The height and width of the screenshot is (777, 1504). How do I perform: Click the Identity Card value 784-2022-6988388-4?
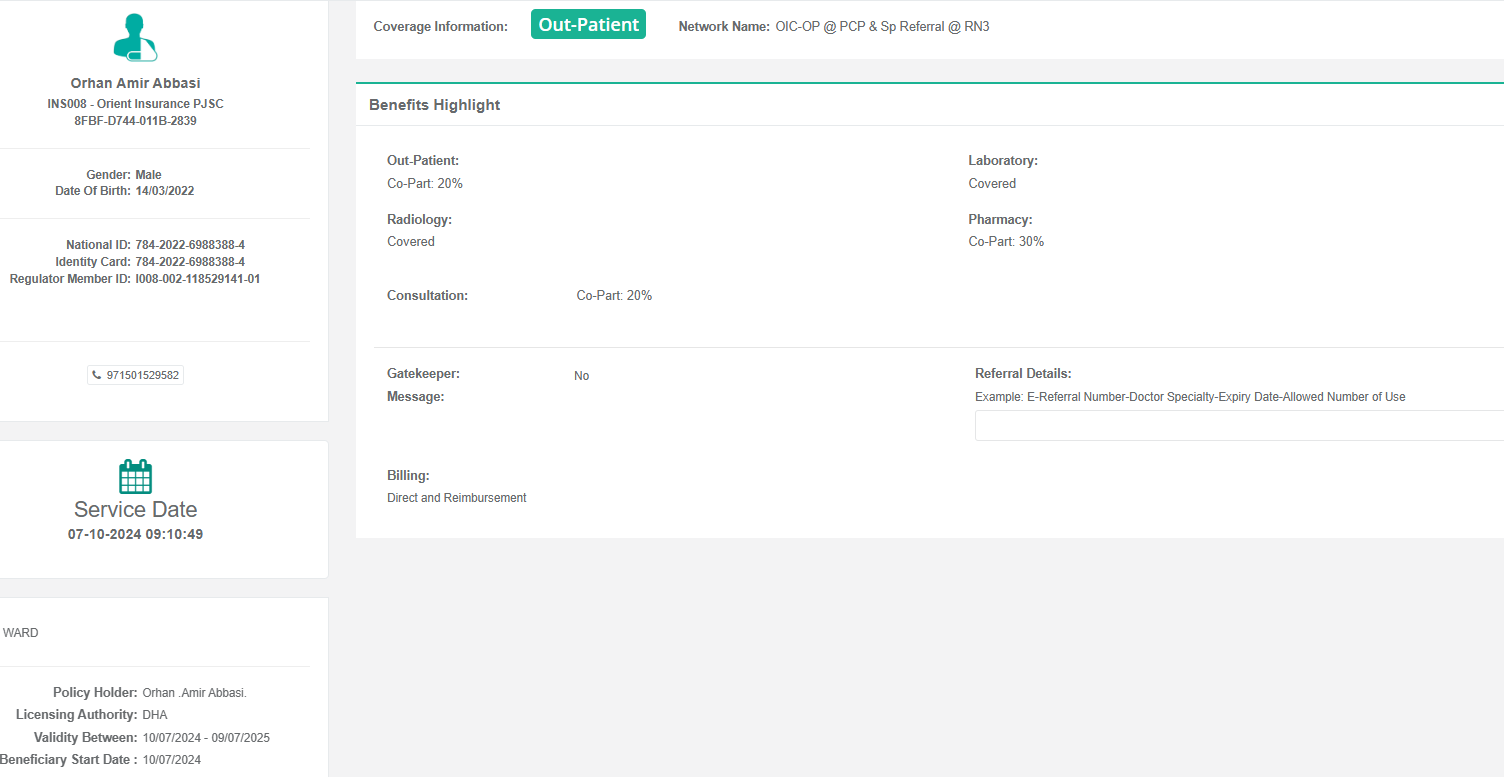tap(190, 262)
